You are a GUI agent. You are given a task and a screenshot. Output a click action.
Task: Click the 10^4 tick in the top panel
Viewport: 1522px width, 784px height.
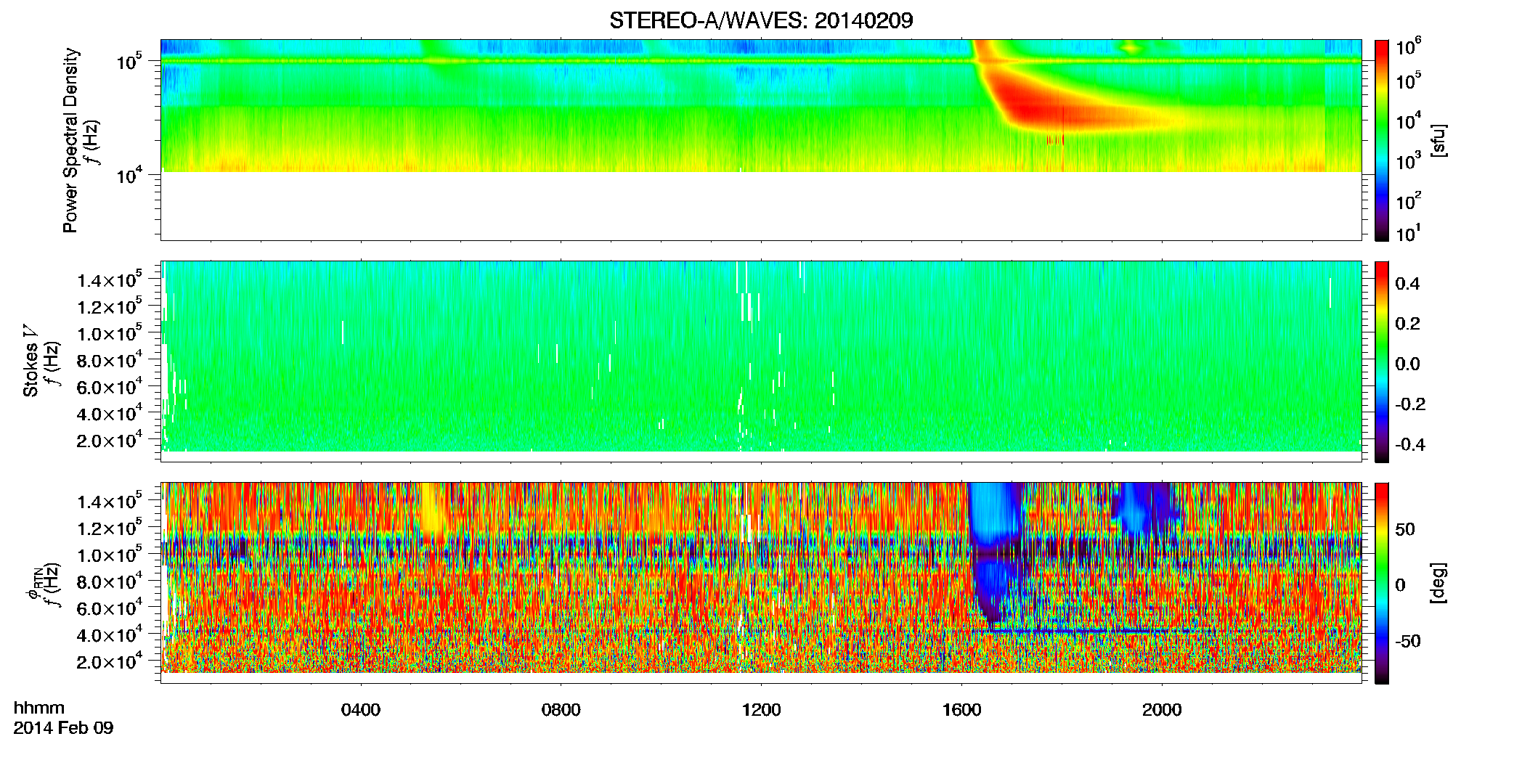[129, 174]
